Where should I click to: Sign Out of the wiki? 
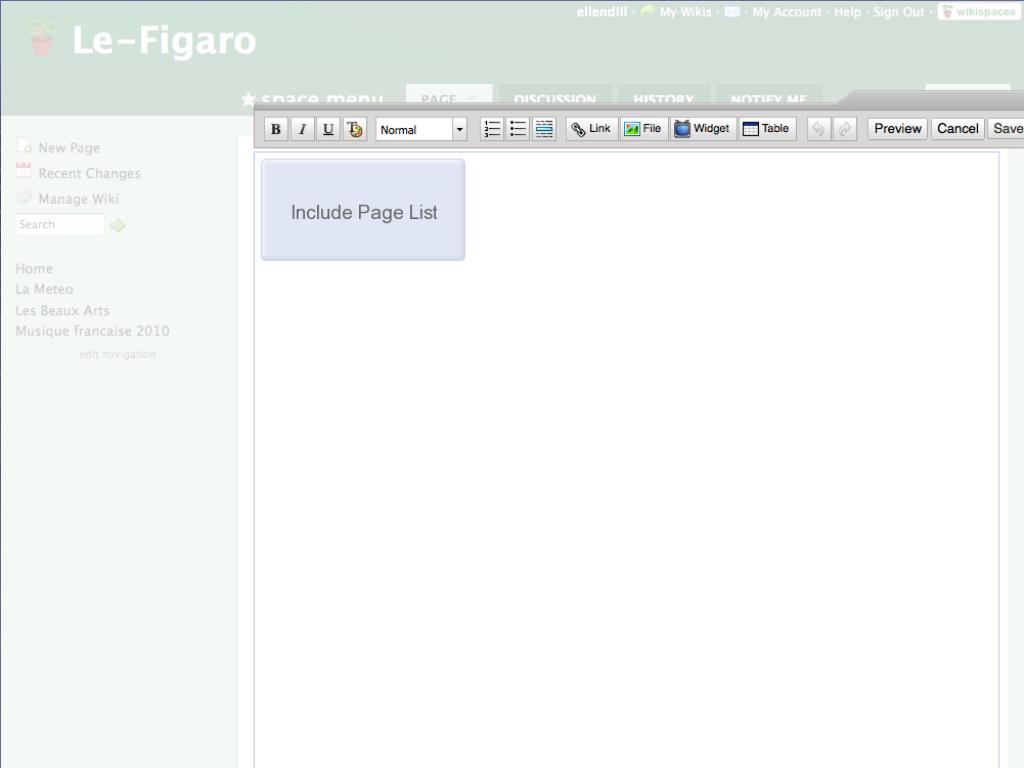(x=899, y=12)
